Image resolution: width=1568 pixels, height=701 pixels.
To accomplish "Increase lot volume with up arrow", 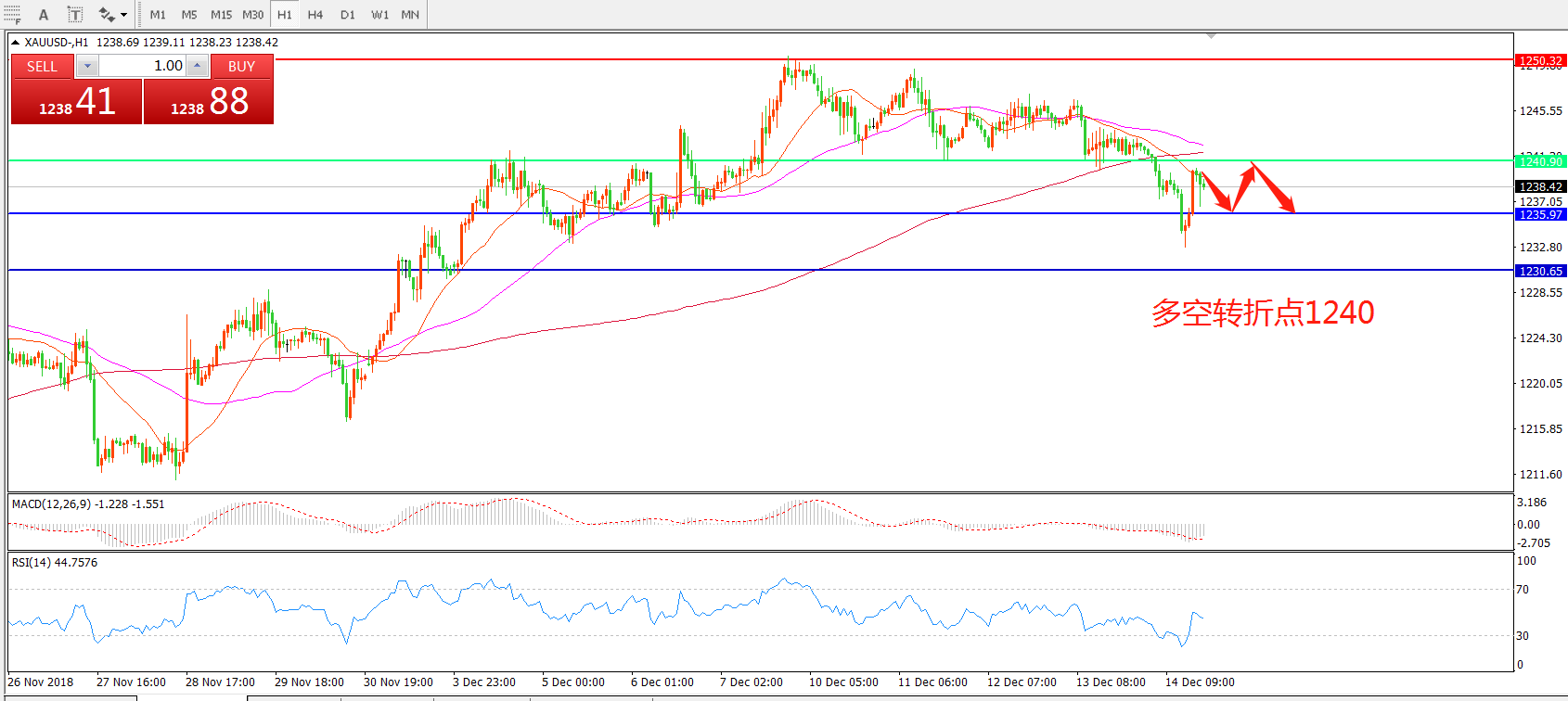I will click(197, 66).
